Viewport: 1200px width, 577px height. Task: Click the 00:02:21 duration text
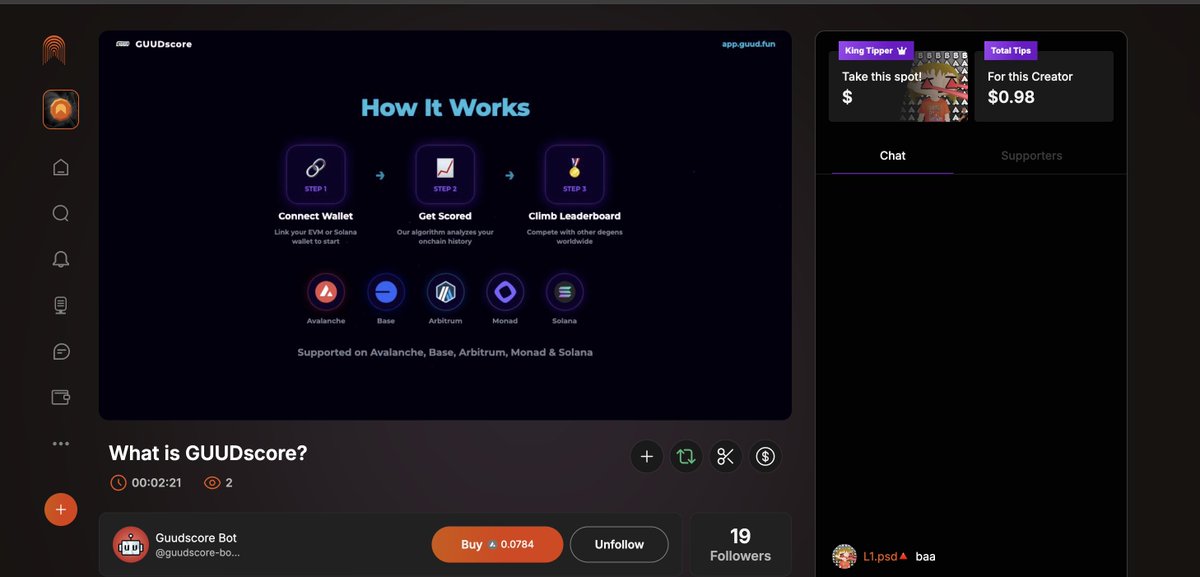click(156, 483)
